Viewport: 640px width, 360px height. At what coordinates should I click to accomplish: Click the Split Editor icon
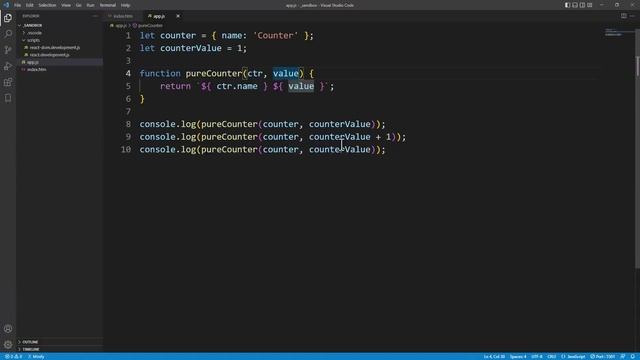point(624,16)
